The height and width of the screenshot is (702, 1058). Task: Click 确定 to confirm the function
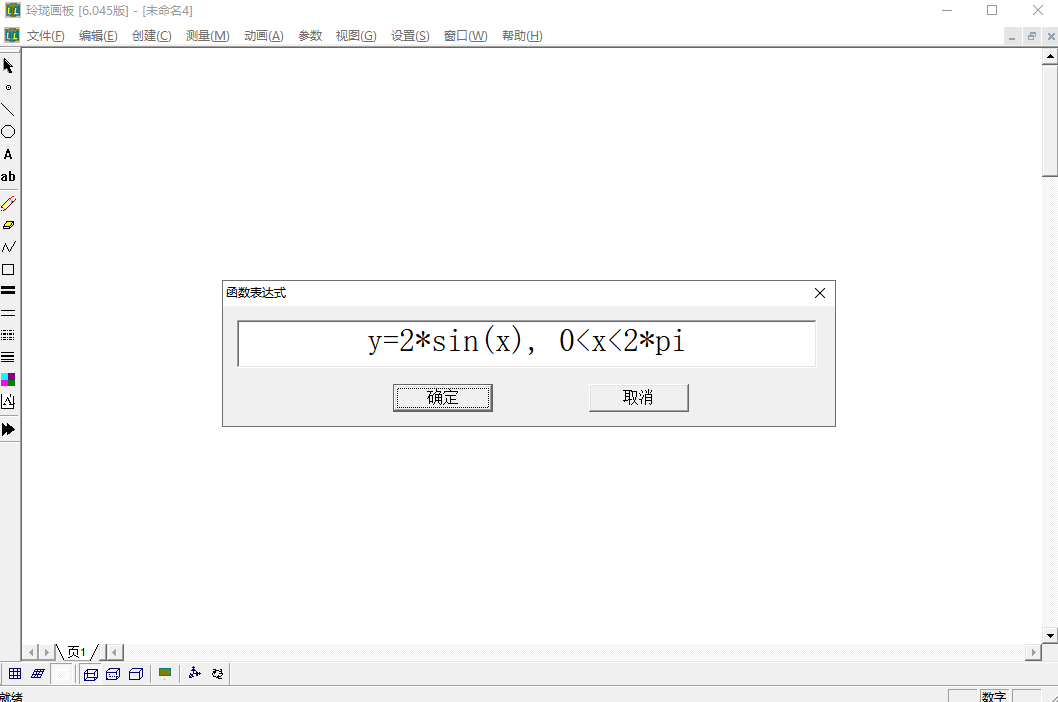[x=442, y=398]
